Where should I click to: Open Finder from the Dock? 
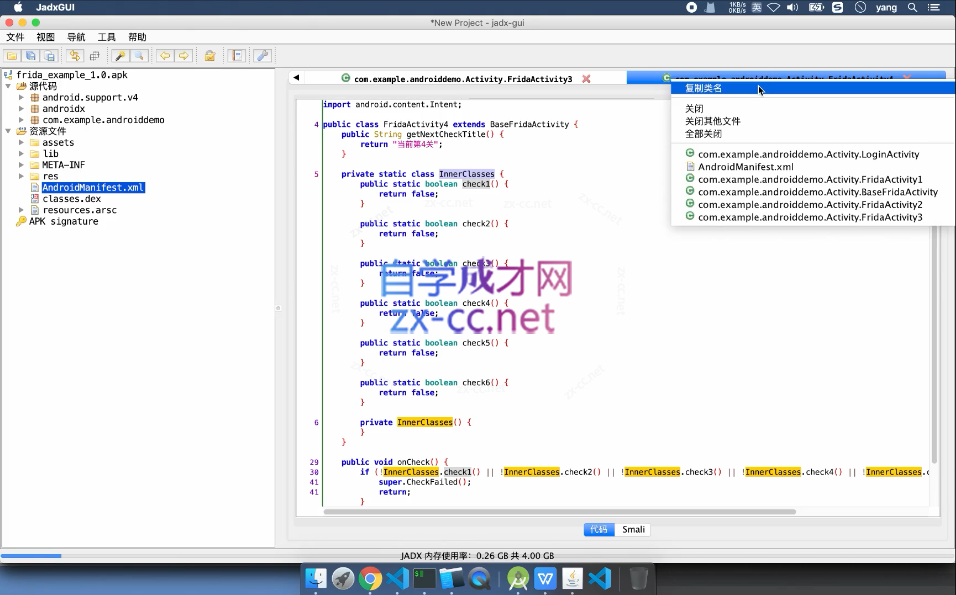click(316, 578)
